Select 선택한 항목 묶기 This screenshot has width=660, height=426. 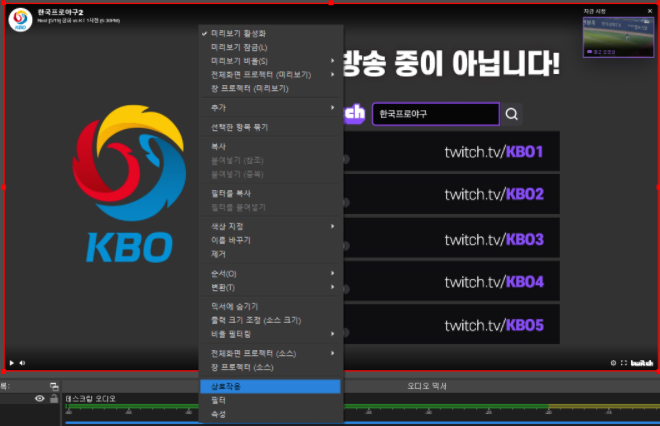click(270, 127)
